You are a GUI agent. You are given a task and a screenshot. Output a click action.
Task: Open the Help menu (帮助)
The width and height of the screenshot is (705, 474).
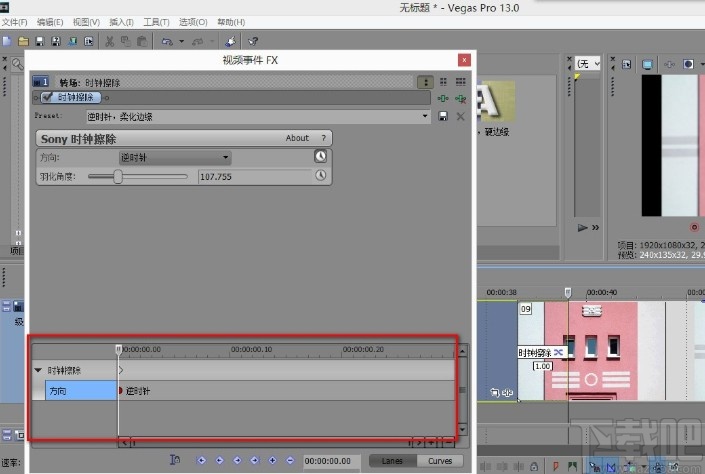click(231, 22)
